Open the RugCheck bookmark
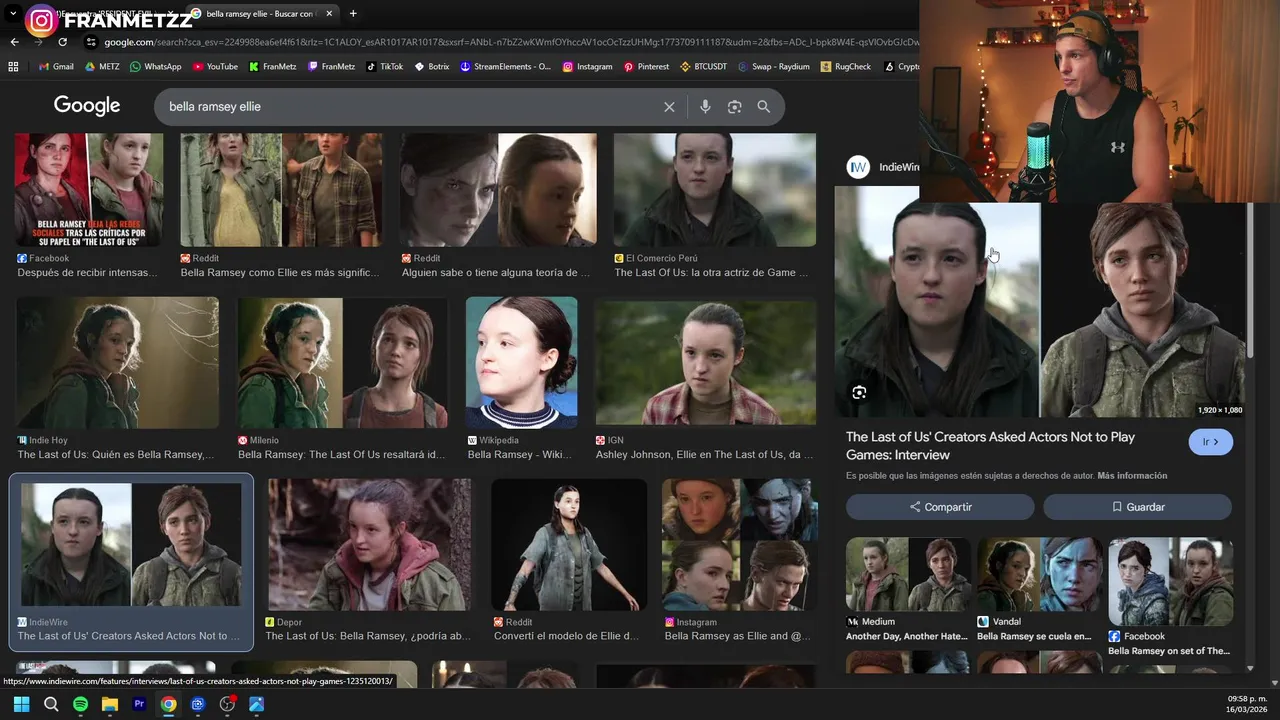This screenshot has height=720, width=1280. point(846,67)
